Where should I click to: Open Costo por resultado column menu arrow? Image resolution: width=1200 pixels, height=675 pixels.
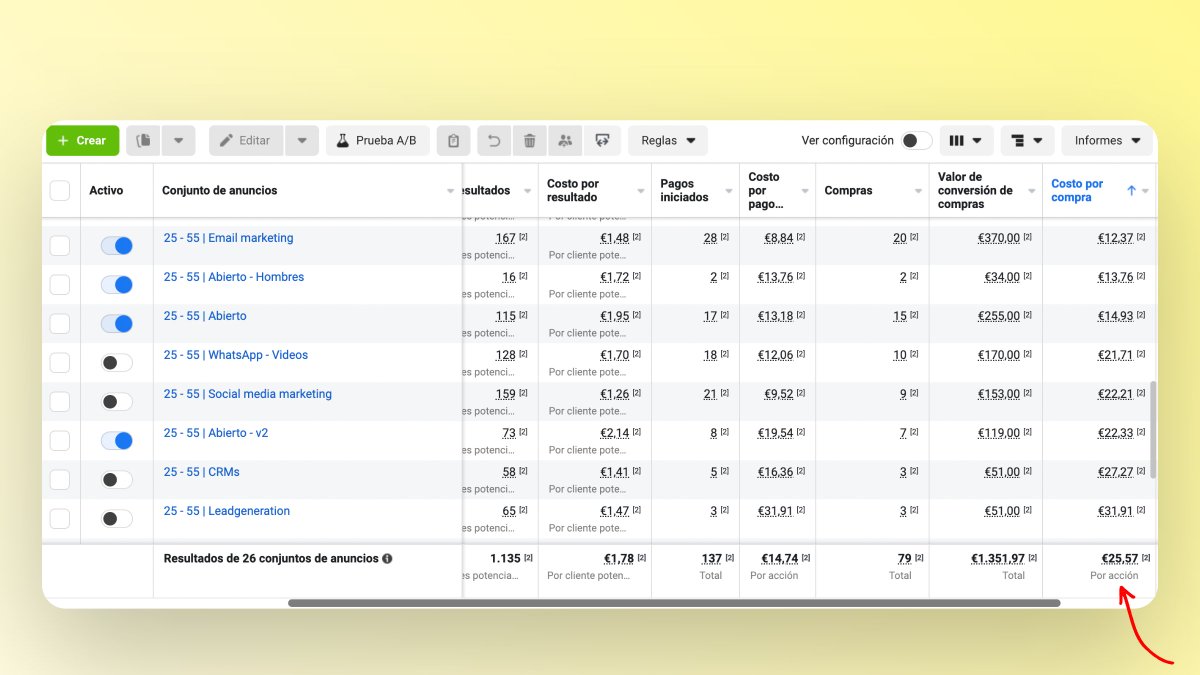pyautogui.click(x=641, y=191)
